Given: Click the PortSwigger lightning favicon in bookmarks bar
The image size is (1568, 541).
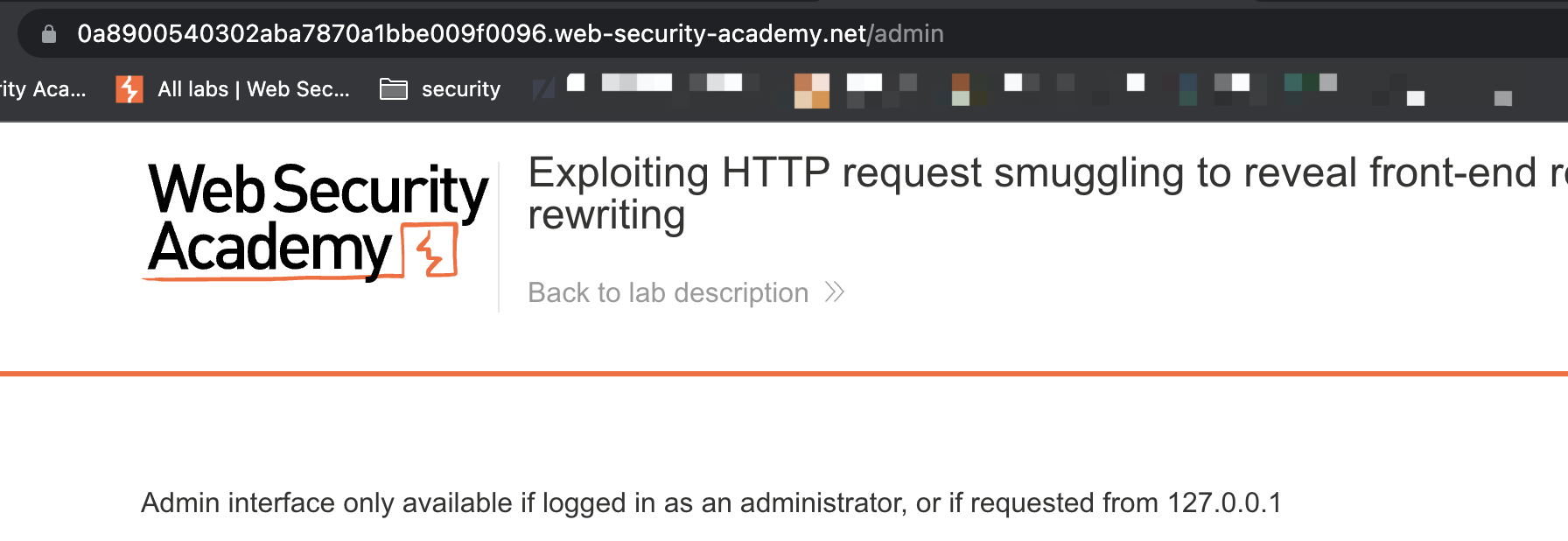Looking at the screenshot, I should pos(129,88).
